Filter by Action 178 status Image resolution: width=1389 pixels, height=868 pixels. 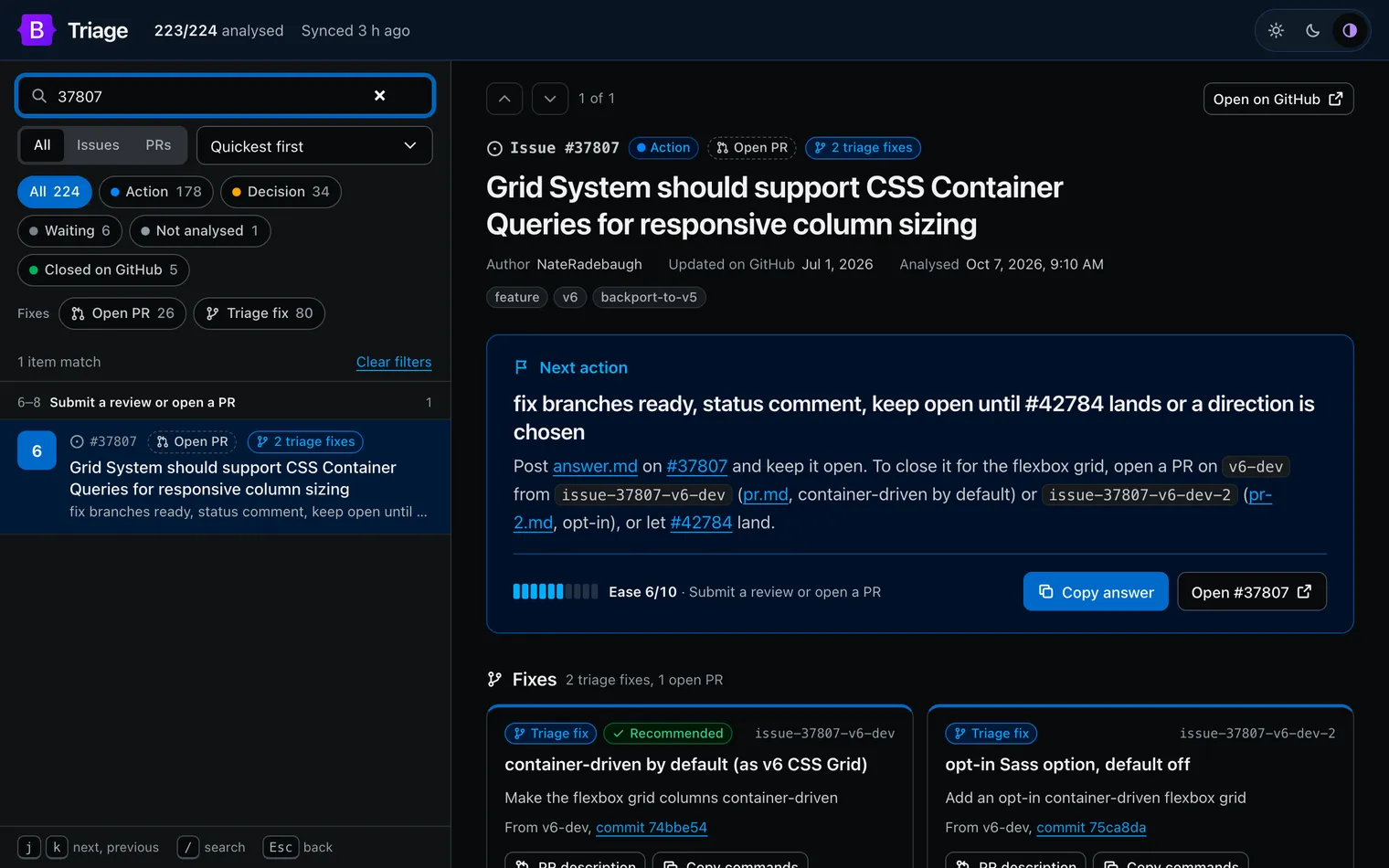(156, 192)
